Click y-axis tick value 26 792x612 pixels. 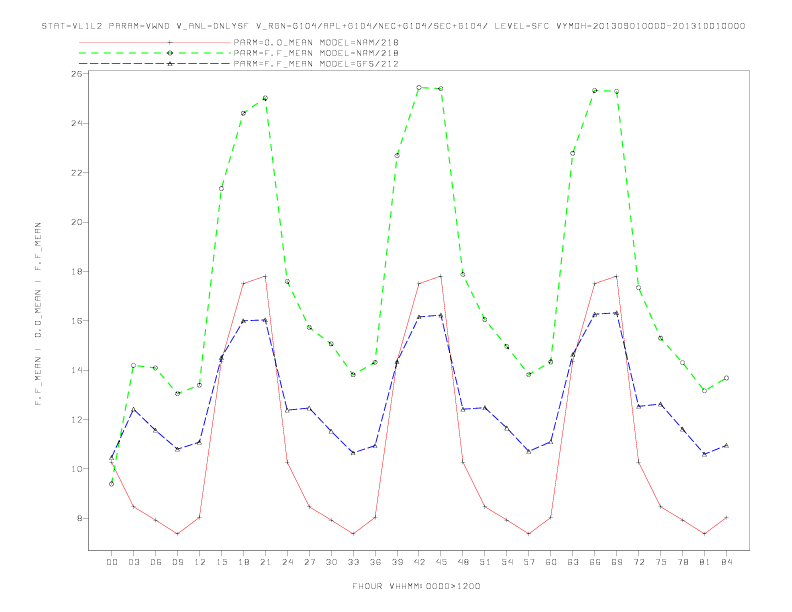tap(77, 74)
